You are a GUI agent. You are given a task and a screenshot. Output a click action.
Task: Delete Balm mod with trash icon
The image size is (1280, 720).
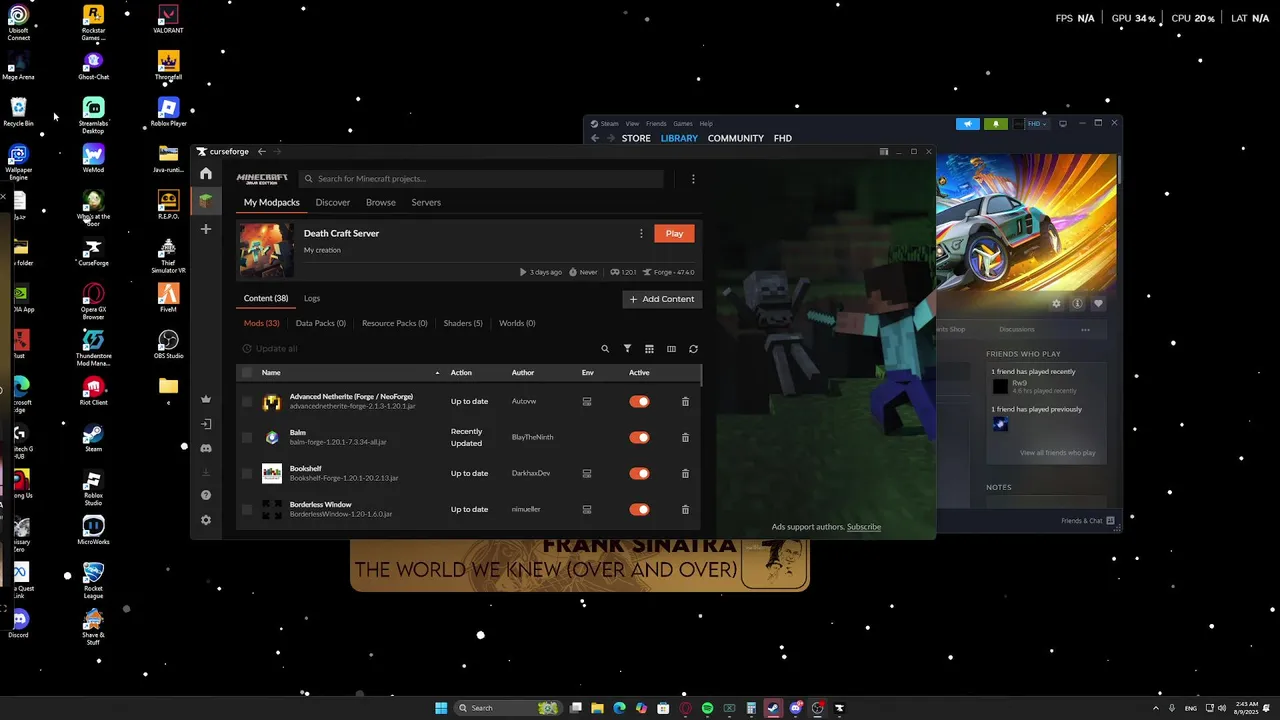click(x=685, y=438)
